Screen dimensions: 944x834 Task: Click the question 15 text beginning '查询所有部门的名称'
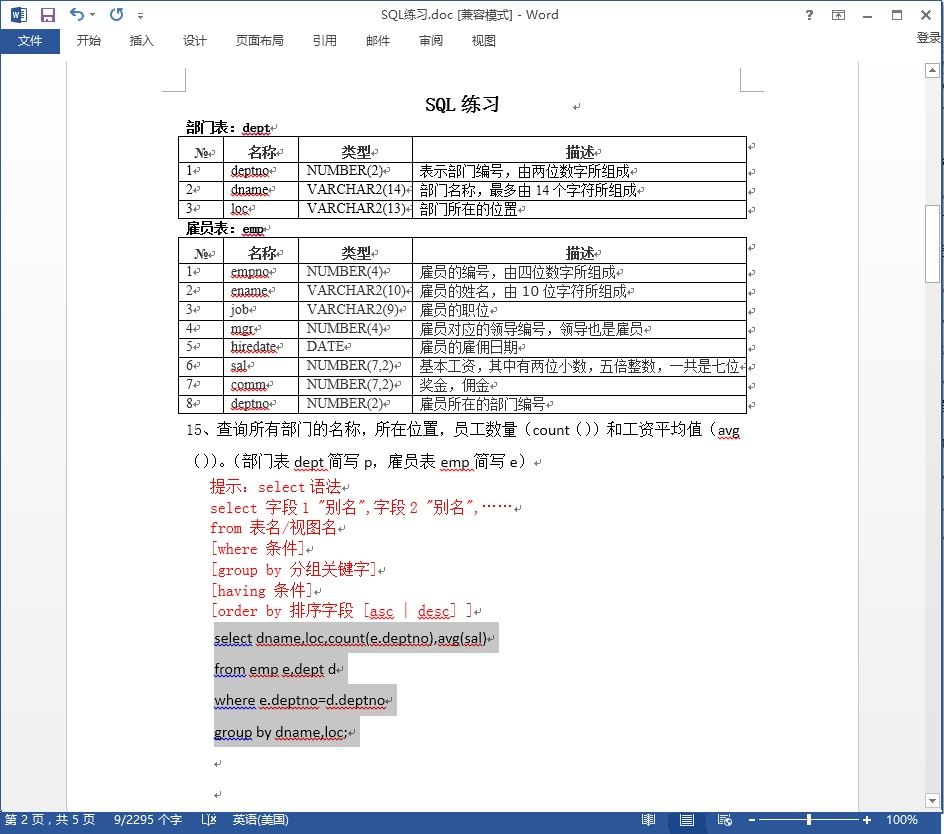(x=463, y=446)
